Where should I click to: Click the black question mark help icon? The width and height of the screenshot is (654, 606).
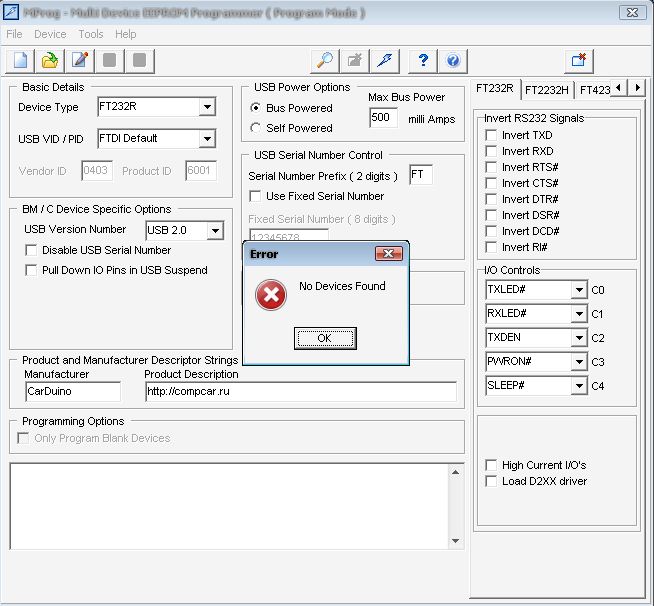(x=424, y=60)
